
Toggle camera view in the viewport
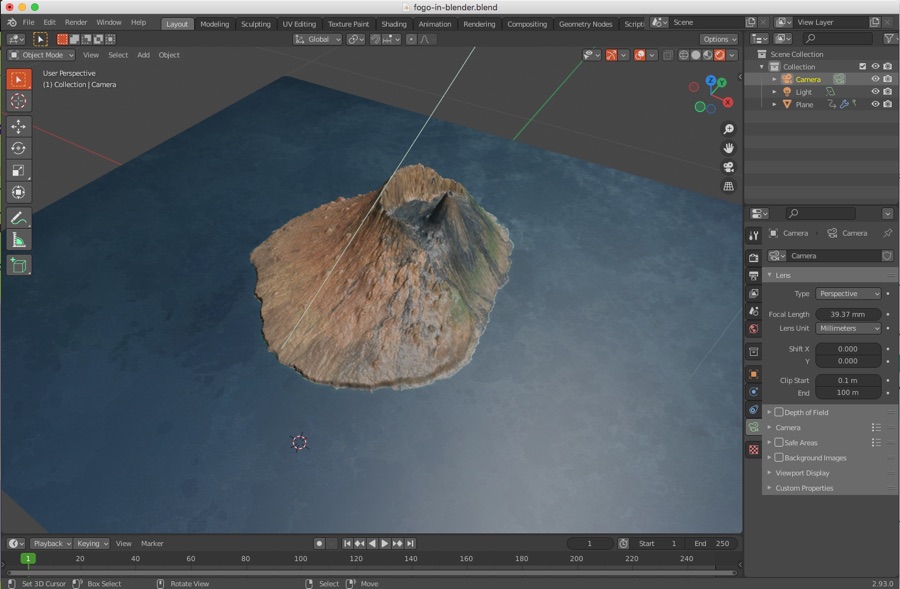(728, 167)
